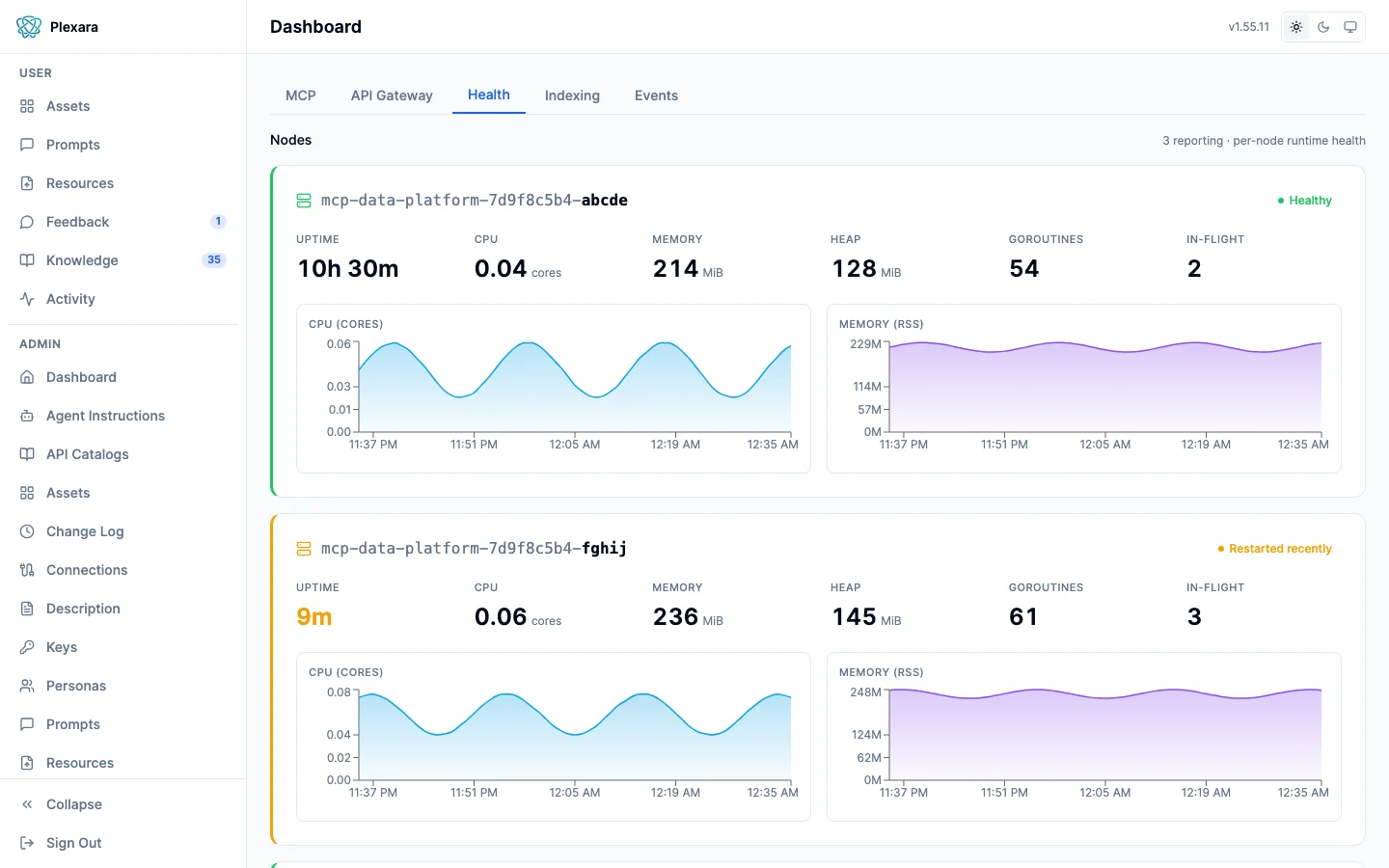This screenshot has width=1389, height=868.
Task: Go to Activity page
Action: coord(123,299)
